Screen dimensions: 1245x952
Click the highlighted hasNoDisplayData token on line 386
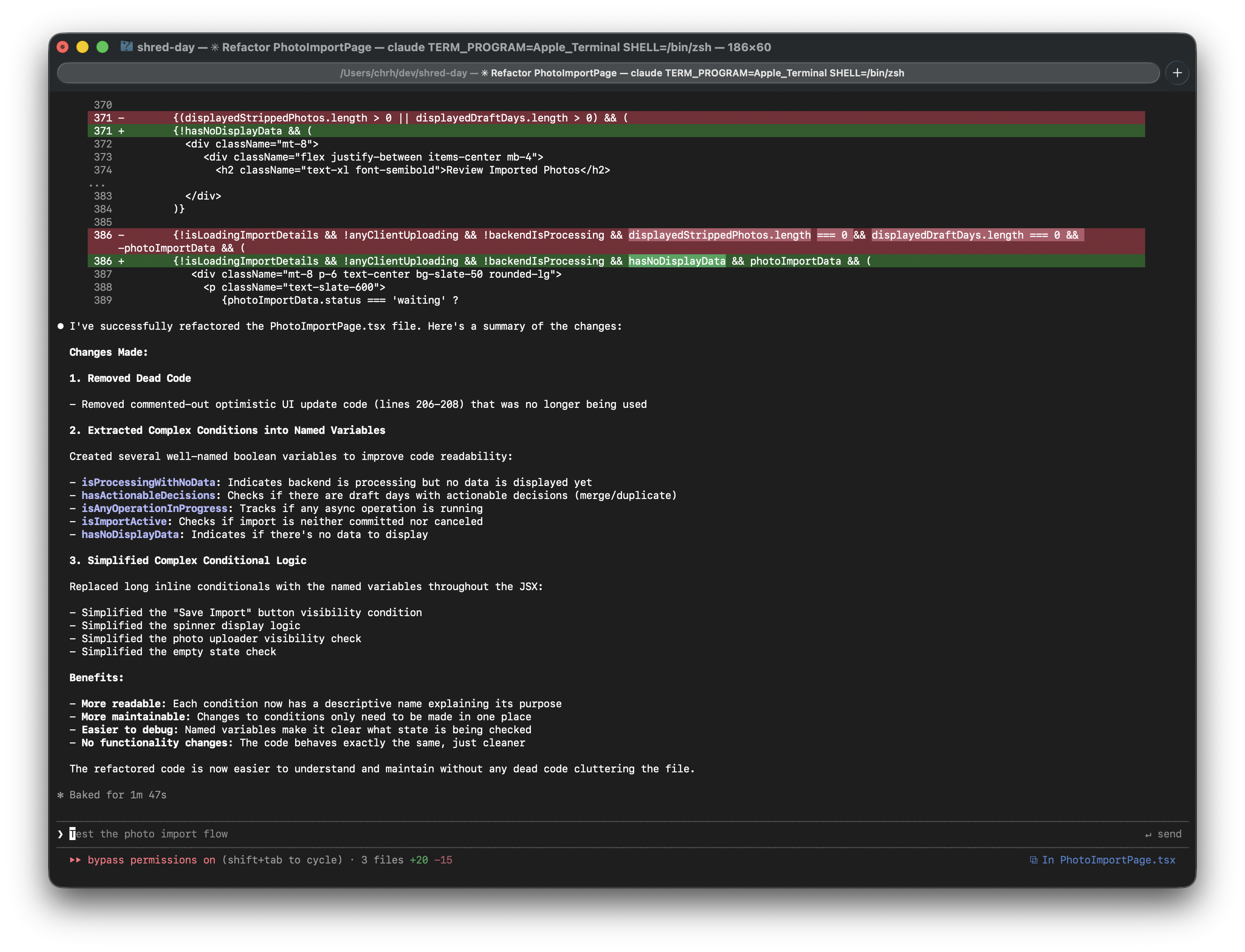pos(676,261)
